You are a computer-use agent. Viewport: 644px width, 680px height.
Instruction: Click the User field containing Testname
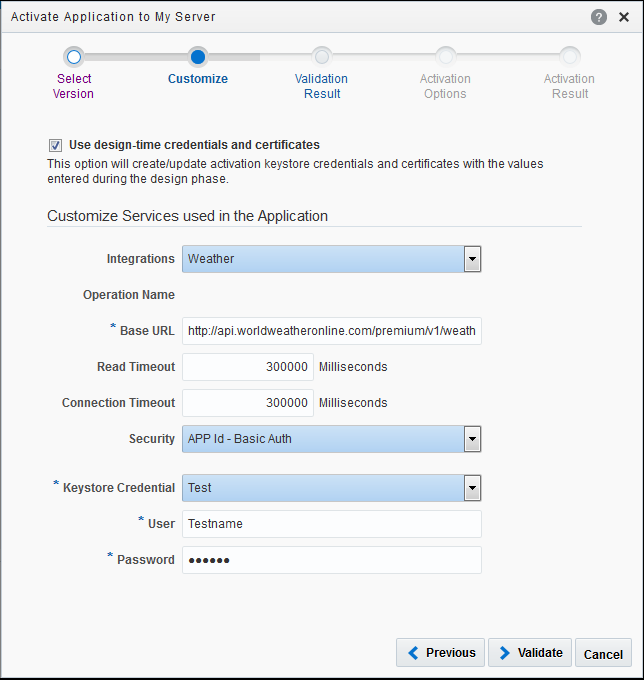click(x=332, y=524)
